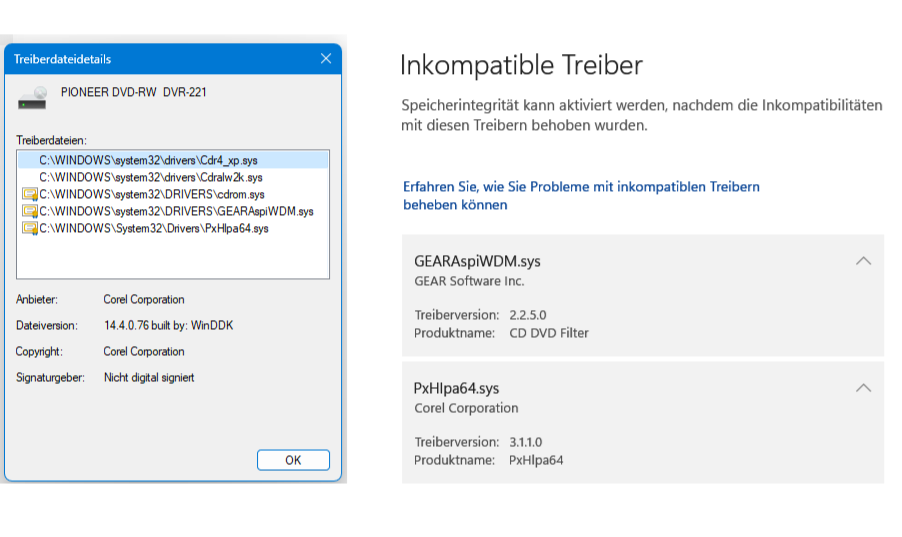Click the PIONEER DVD-RW drive icon
The height and width of the screenshot is (537, 902).
pyautogui.click(x=32, y=98)
